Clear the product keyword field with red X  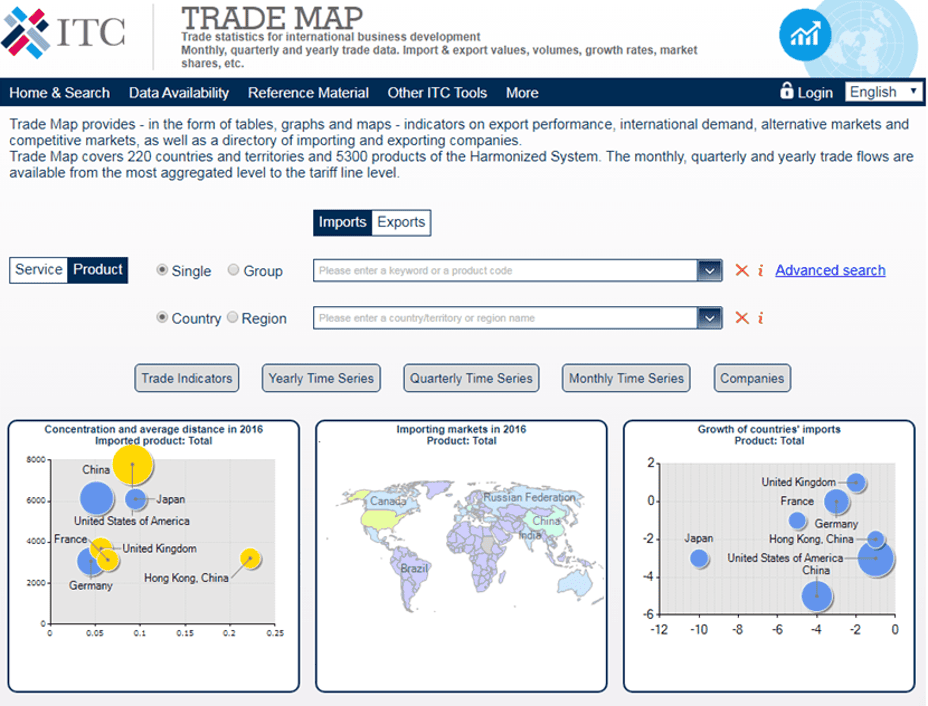tap(742, 270)
